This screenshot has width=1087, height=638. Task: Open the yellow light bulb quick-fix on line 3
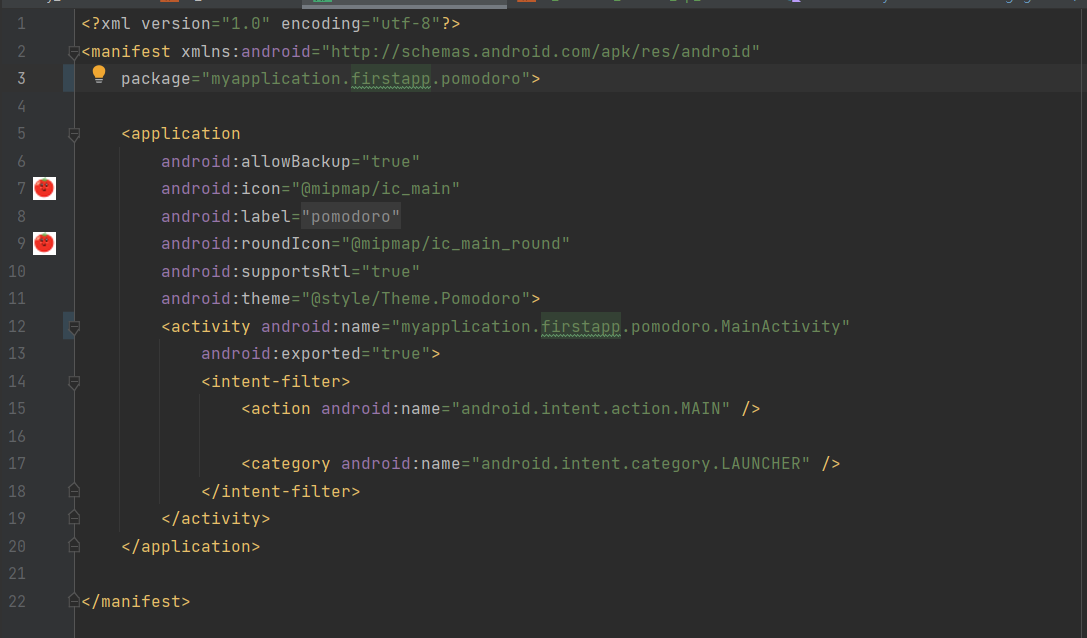pyautogui.click(x=99, y=74)
